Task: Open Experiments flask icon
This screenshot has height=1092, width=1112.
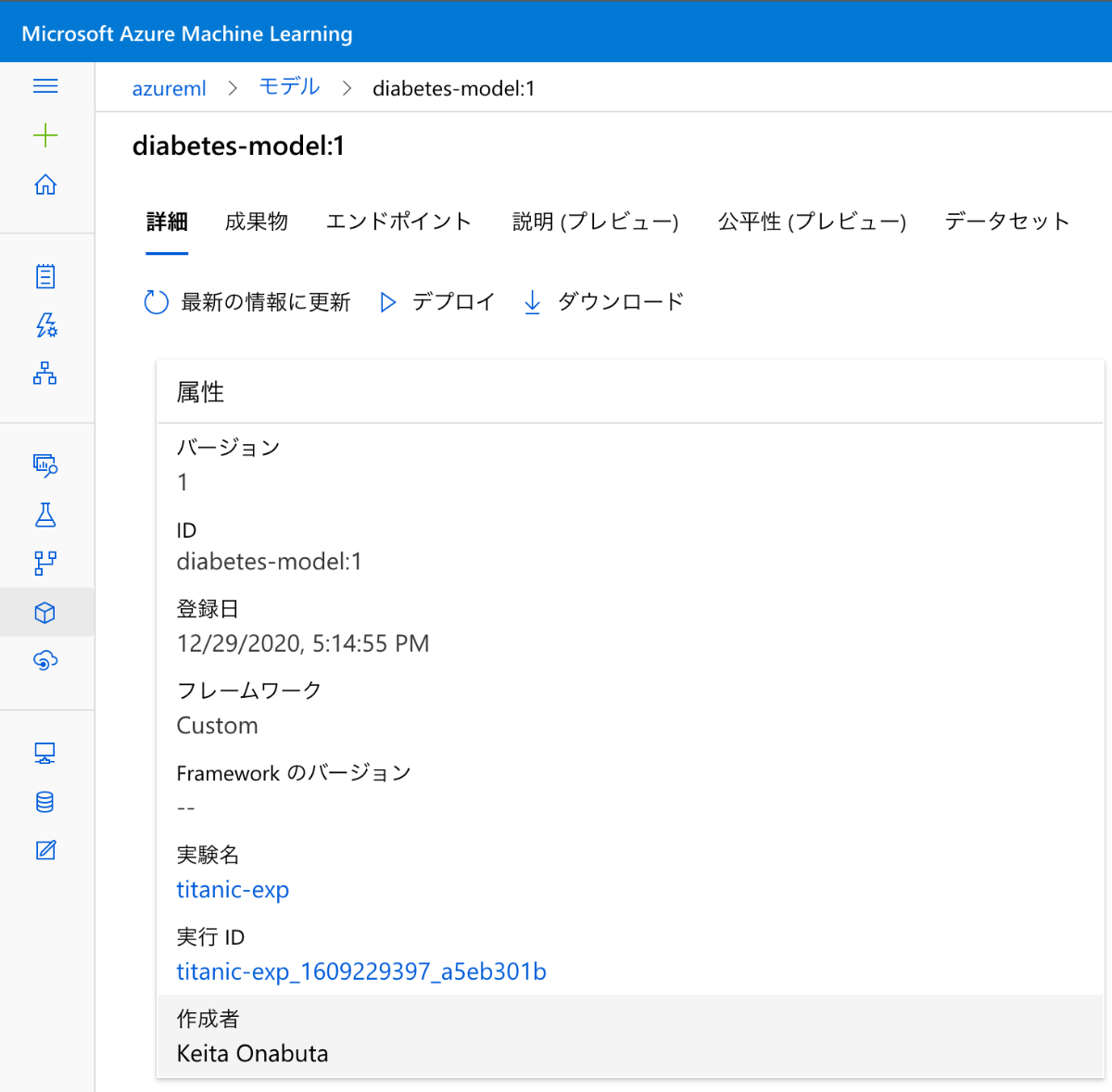Action: tap(45, 514)
